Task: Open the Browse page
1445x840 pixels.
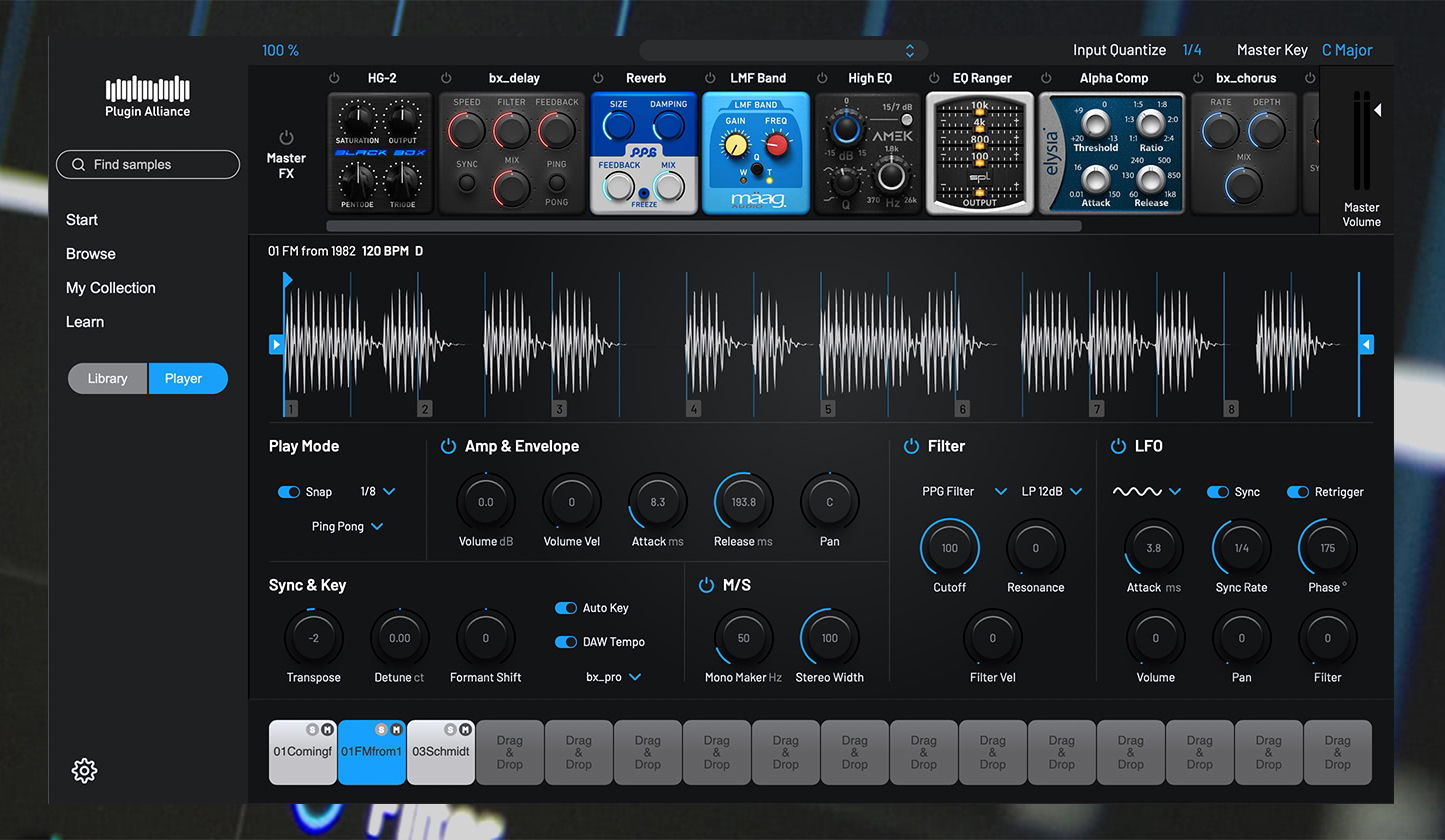Action: pyautogui.click(x=91, y=254)
